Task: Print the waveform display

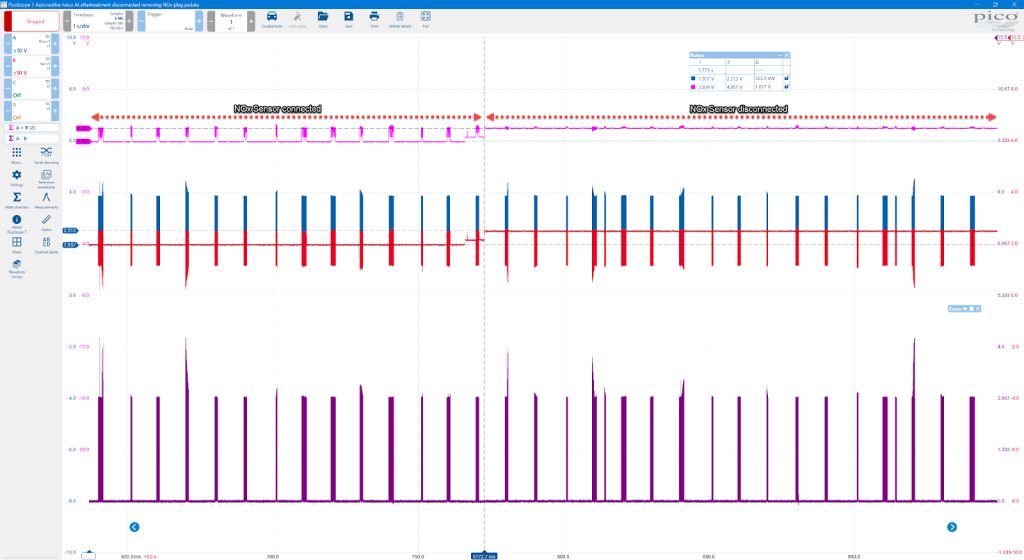Action: (x=374, y=19)
